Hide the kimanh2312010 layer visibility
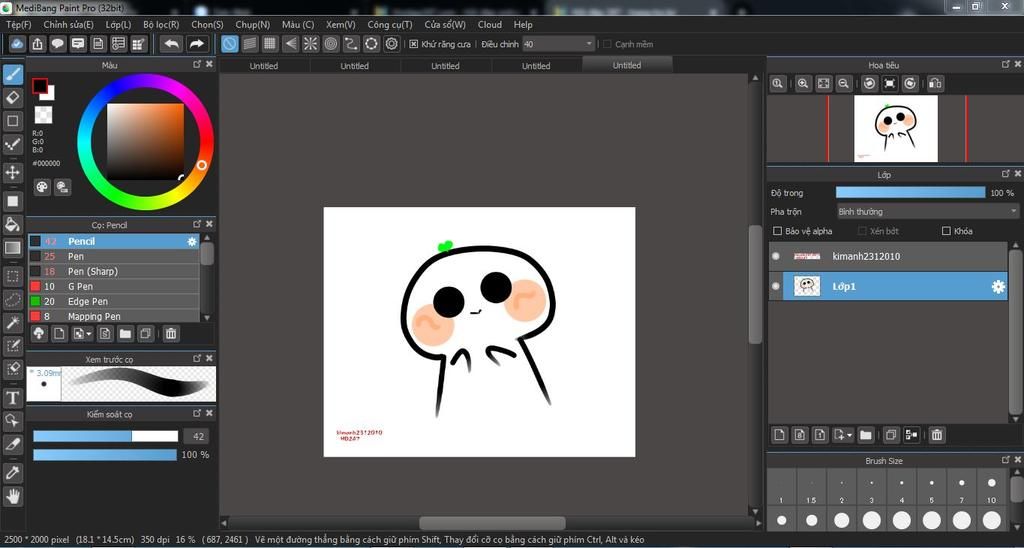 776,257
